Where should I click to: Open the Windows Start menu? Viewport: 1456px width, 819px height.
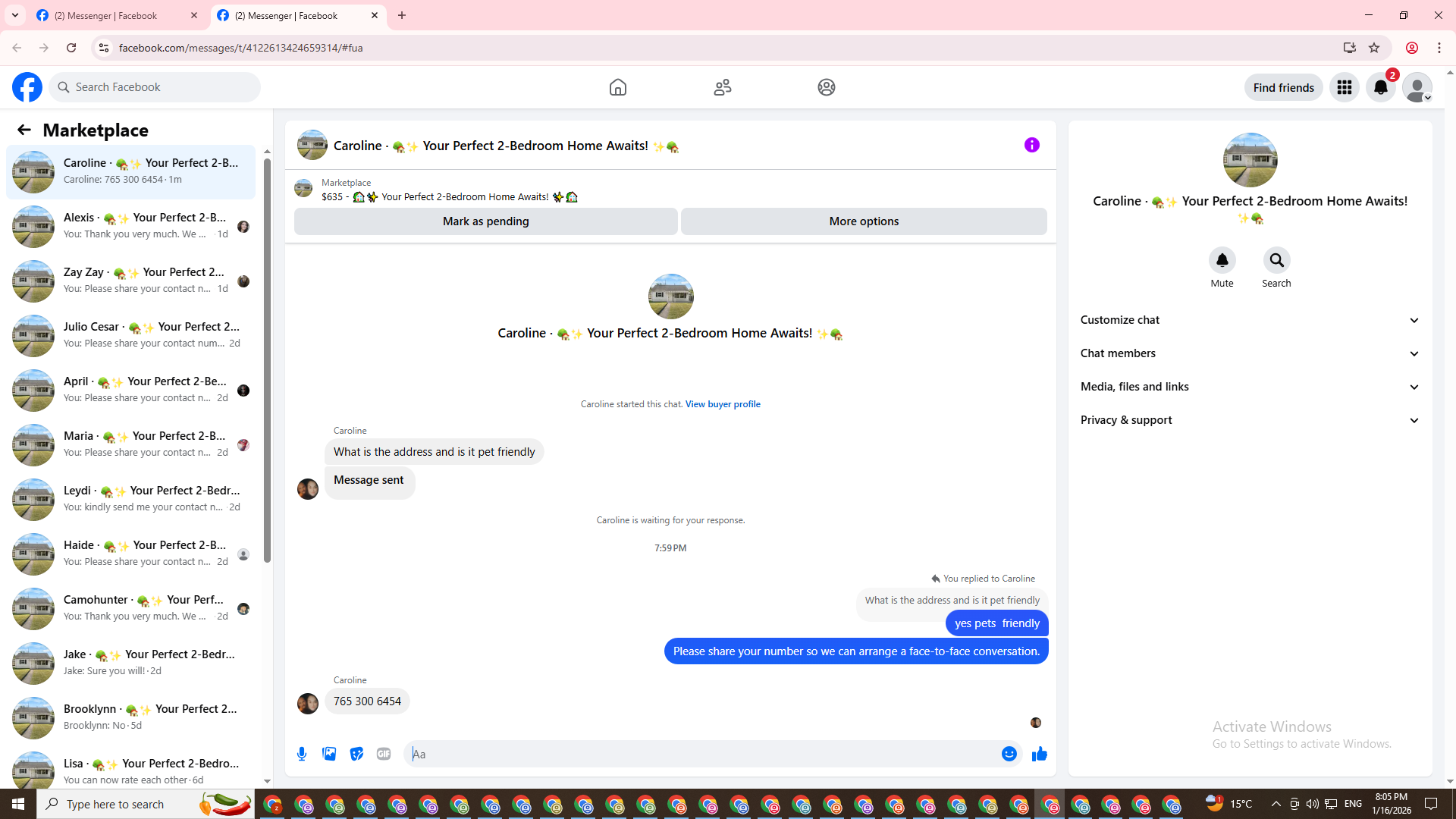[x=18, y=804]
